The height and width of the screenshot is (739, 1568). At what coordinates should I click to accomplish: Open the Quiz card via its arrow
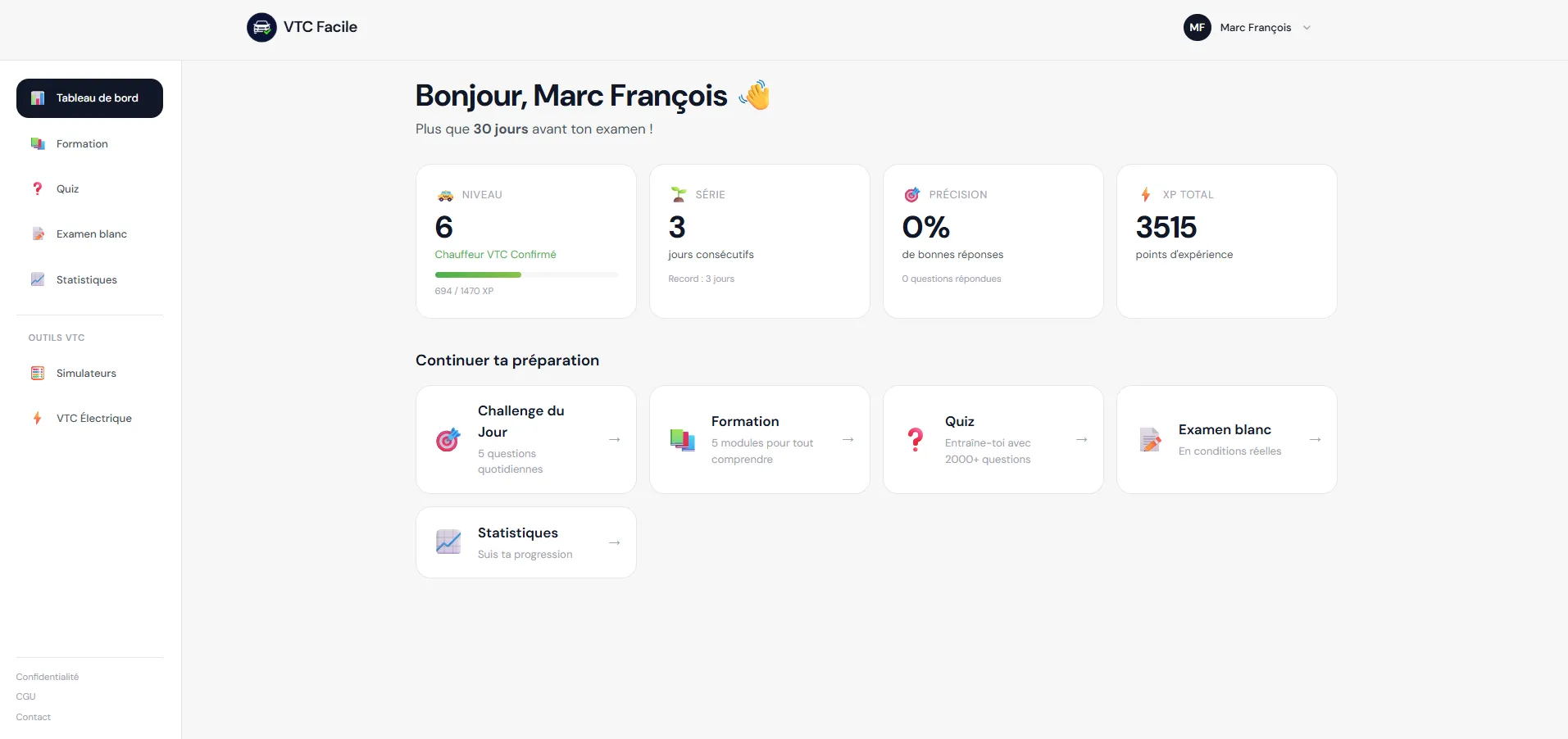click(x=1081, y=440)
